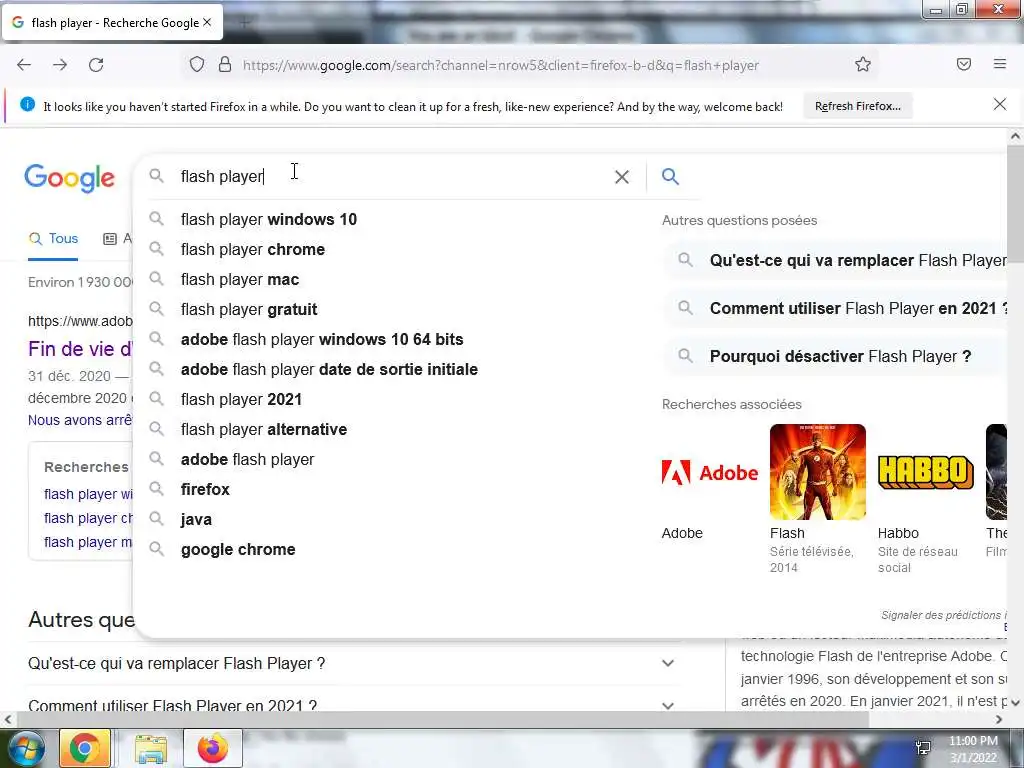Dismiss the Refresh Firefox notification bar

coord(1000,104)
